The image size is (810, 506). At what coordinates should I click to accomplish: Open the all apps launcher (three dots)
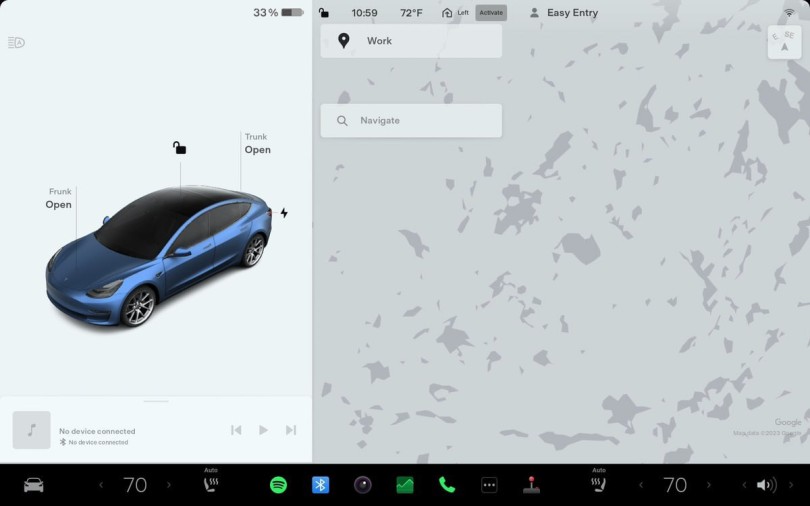(489, 485)
